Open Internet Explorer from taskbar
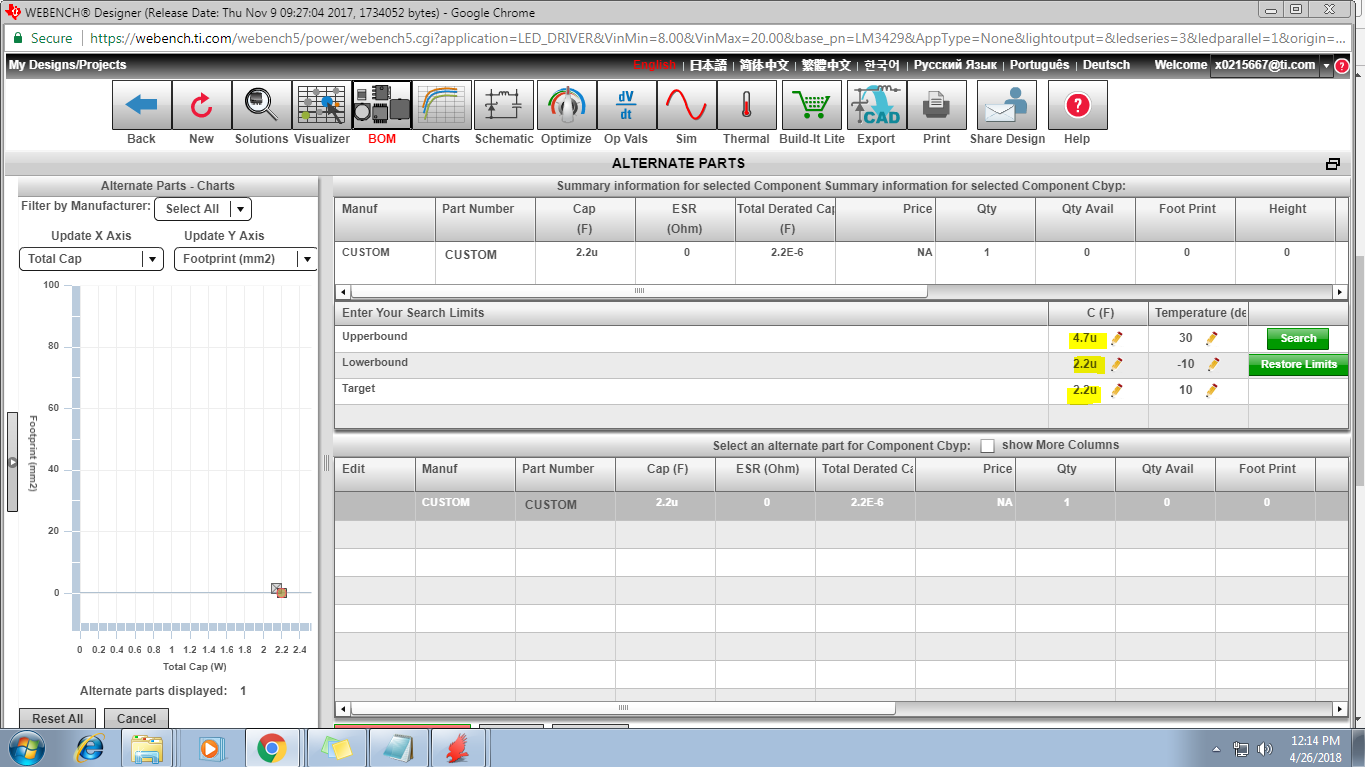This screenshot has width=1365, height=767. click(91, 748)
